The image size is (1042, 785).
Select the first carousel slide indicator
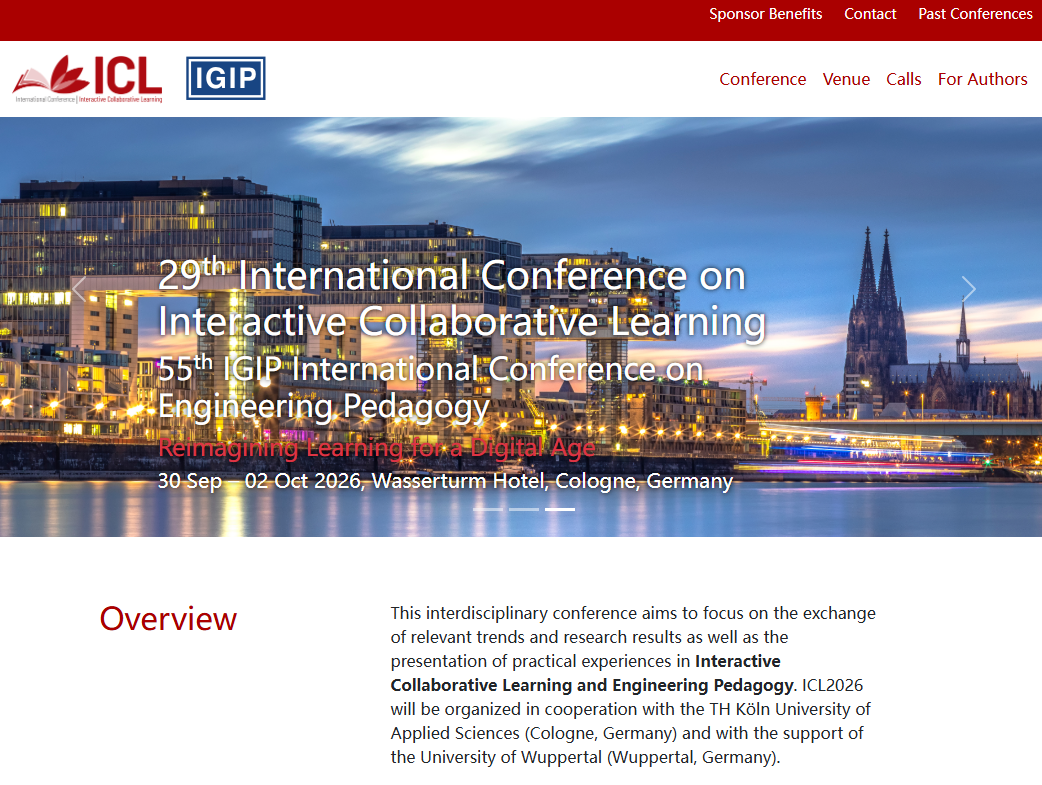tap(488, 509)
